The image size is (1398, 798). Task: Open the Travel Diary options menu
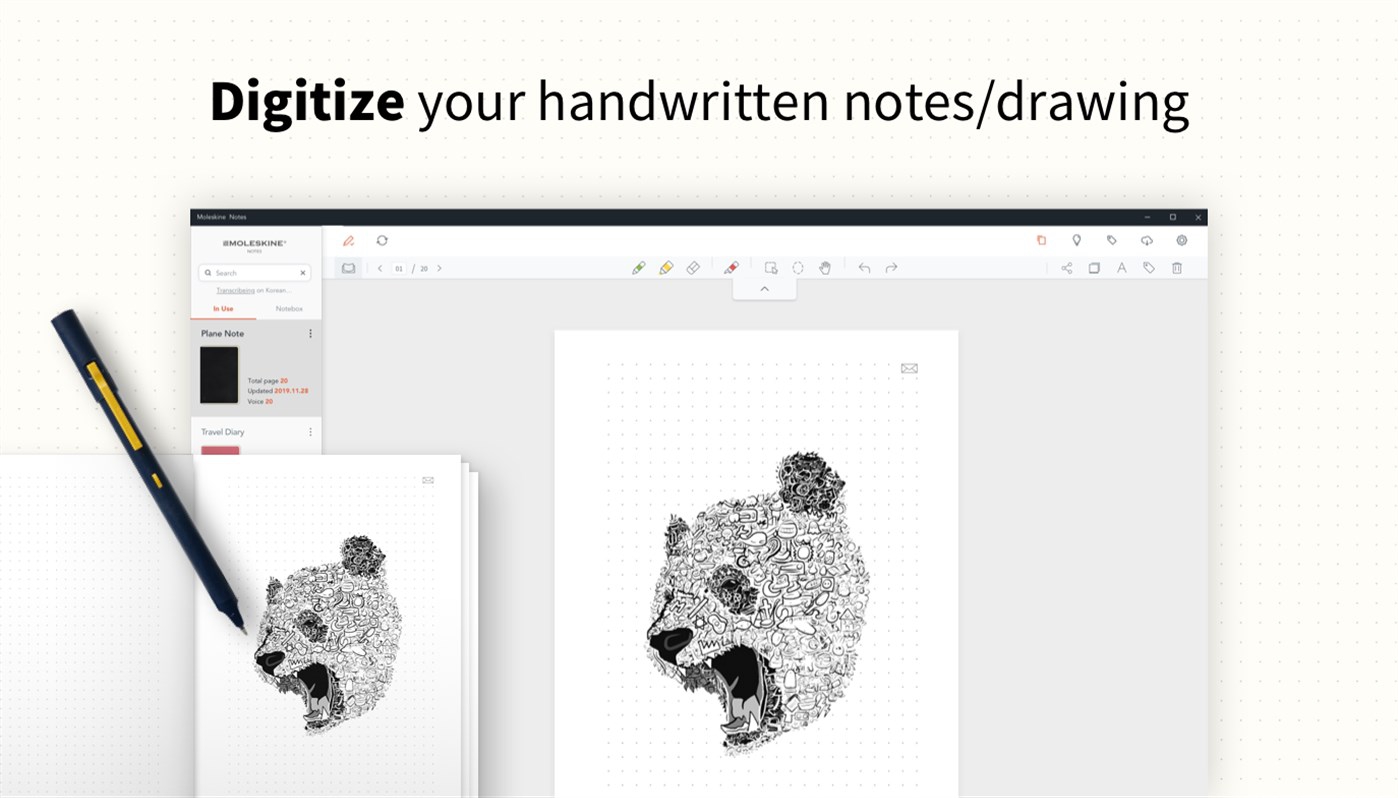click(310, 432)
